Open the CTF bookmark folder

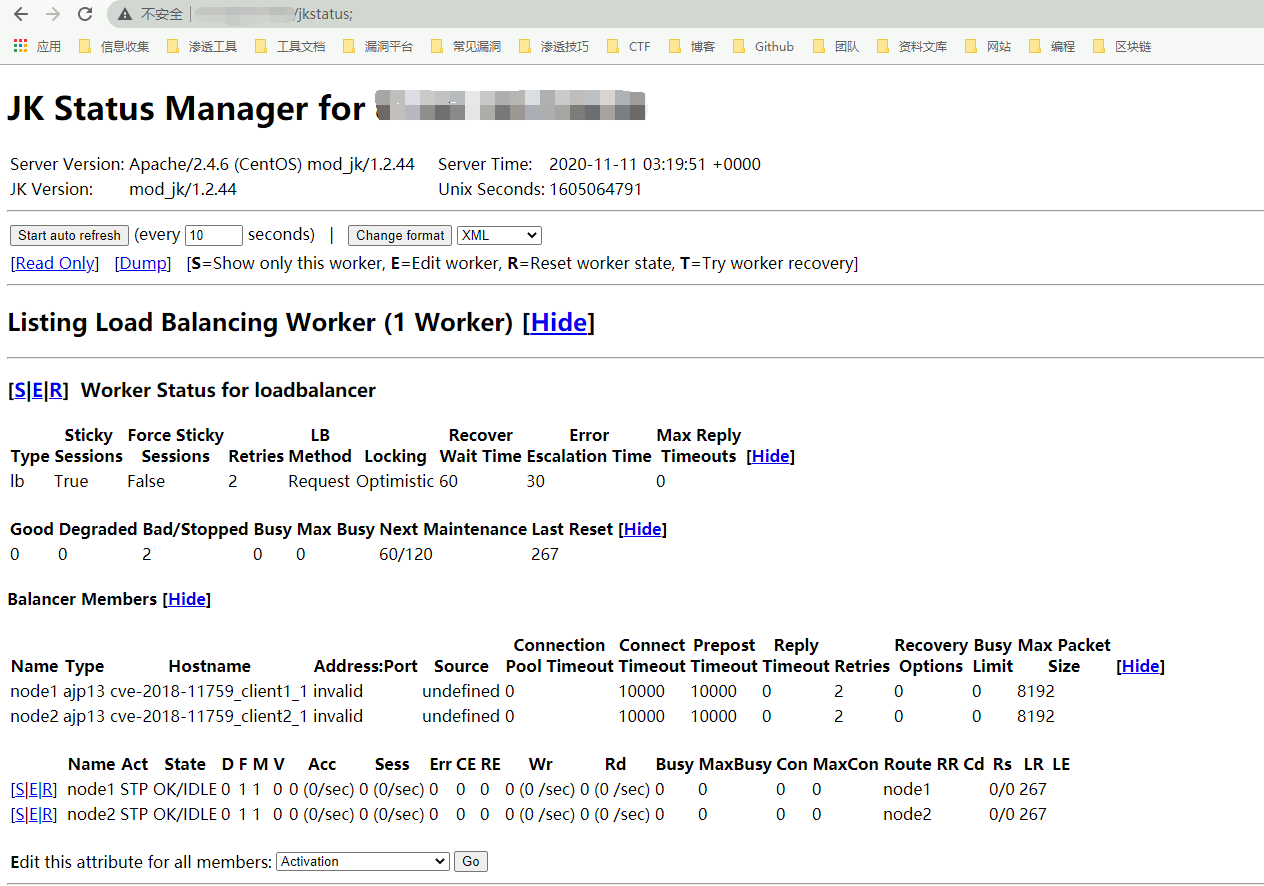point(629,46)
